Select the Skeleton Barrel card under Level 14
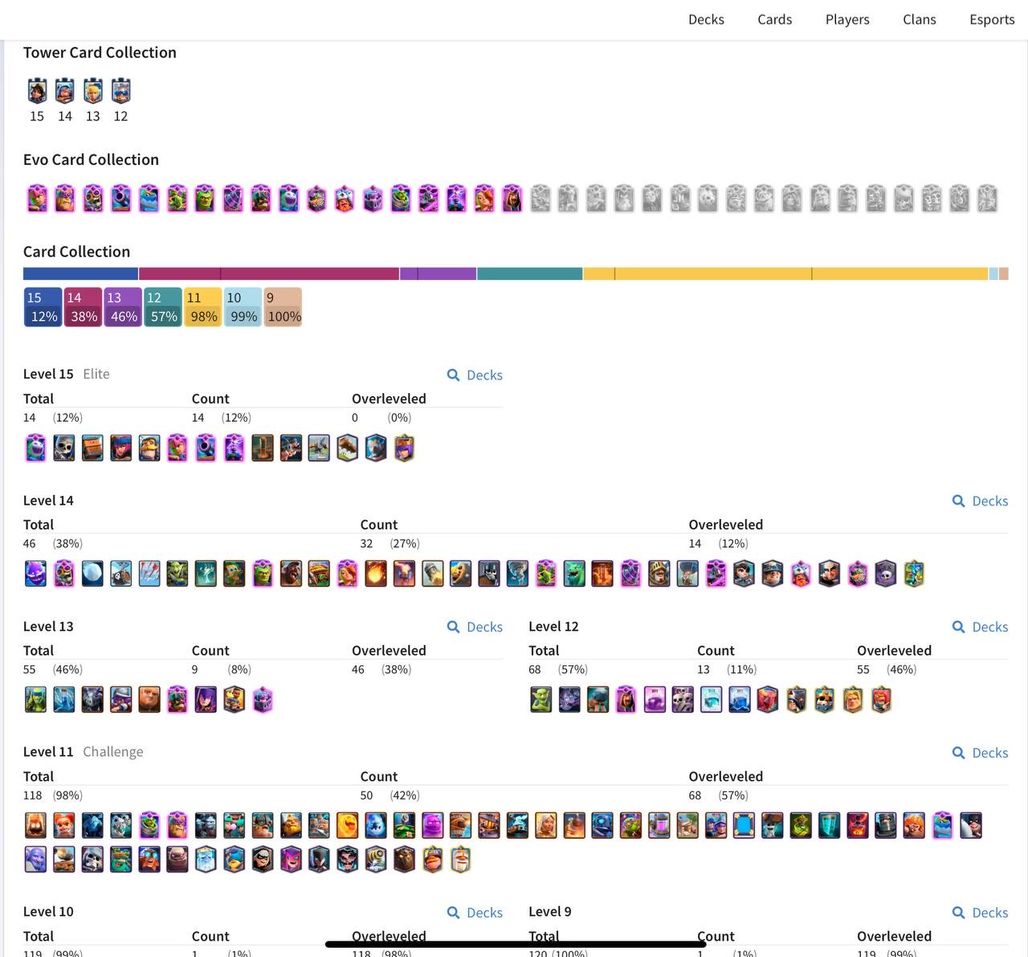1028x957 pixels. 121,574
